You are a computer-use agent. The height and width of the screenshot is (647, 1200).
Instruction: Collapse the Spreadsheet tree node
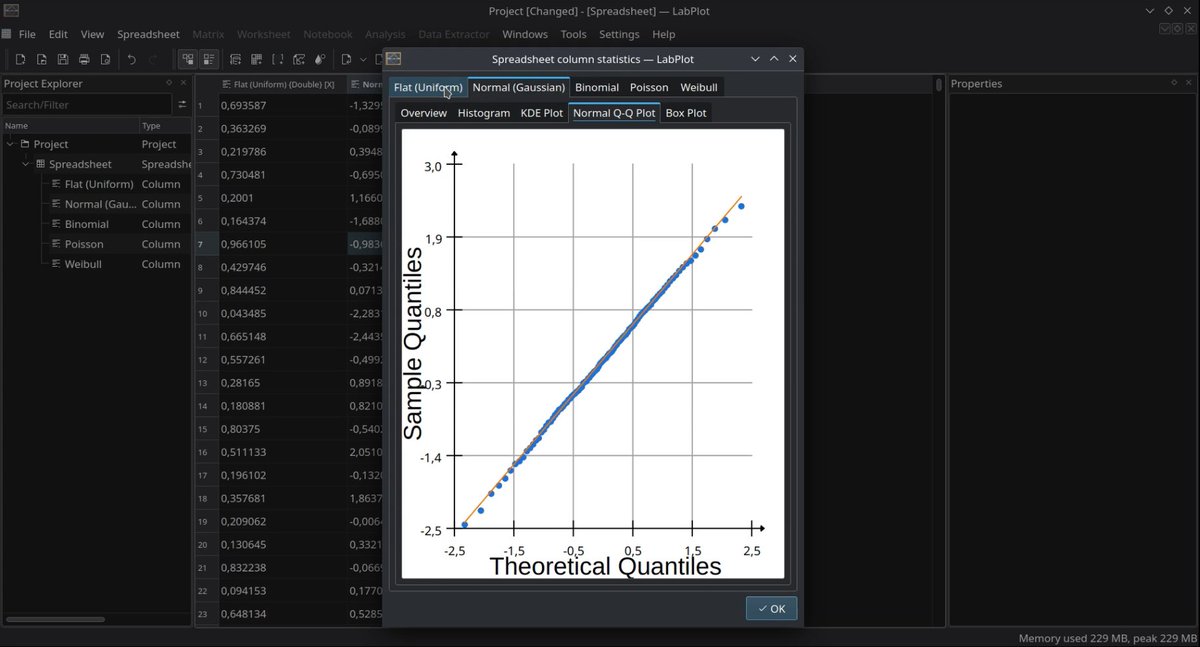point(25,163)
